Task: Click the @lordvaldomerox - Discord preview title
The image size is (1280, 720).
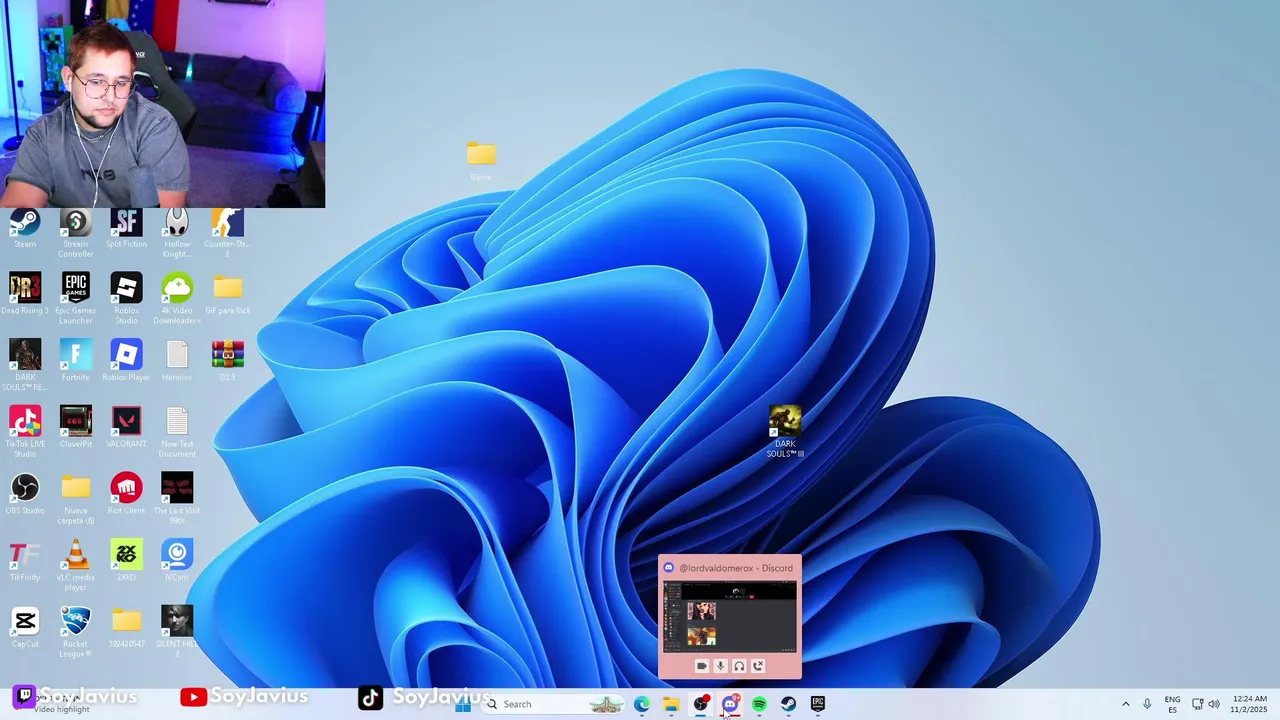Action: coord(736,568)
